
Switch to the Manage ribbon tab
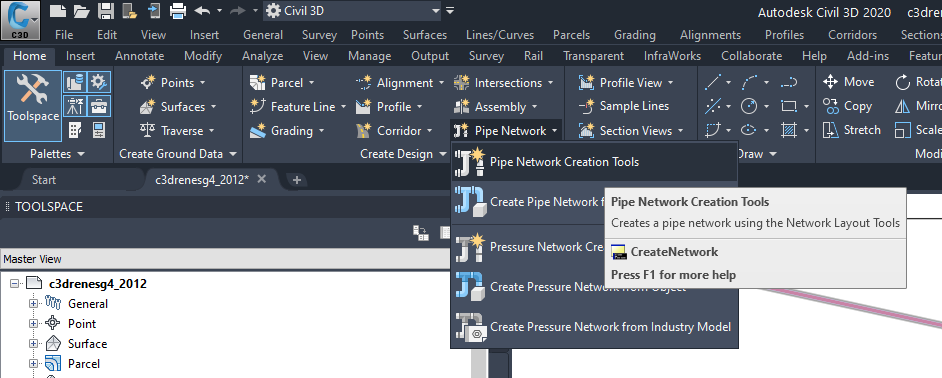(x=369, y=56)
